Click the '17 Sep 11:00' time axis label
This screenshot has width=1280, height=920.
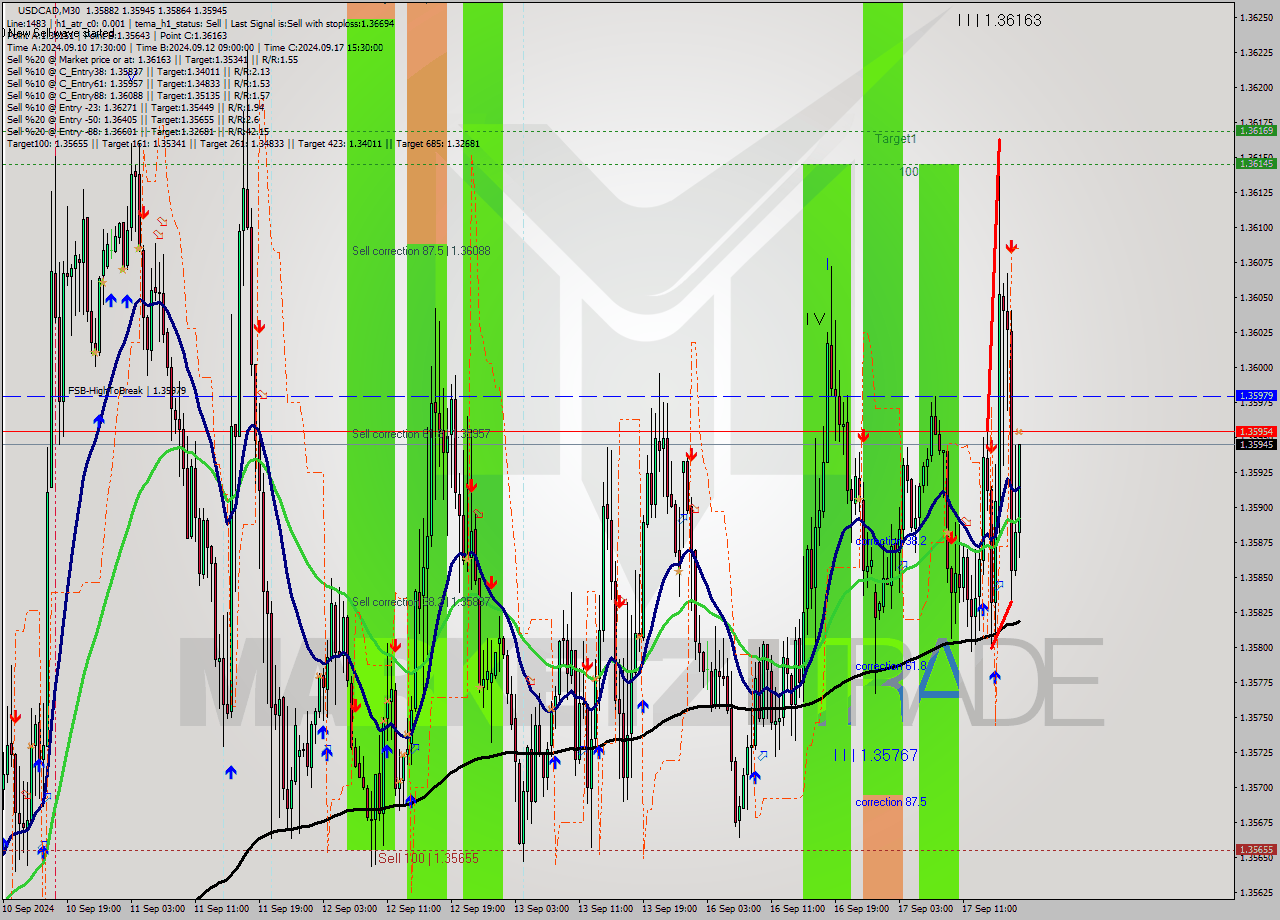991,909
